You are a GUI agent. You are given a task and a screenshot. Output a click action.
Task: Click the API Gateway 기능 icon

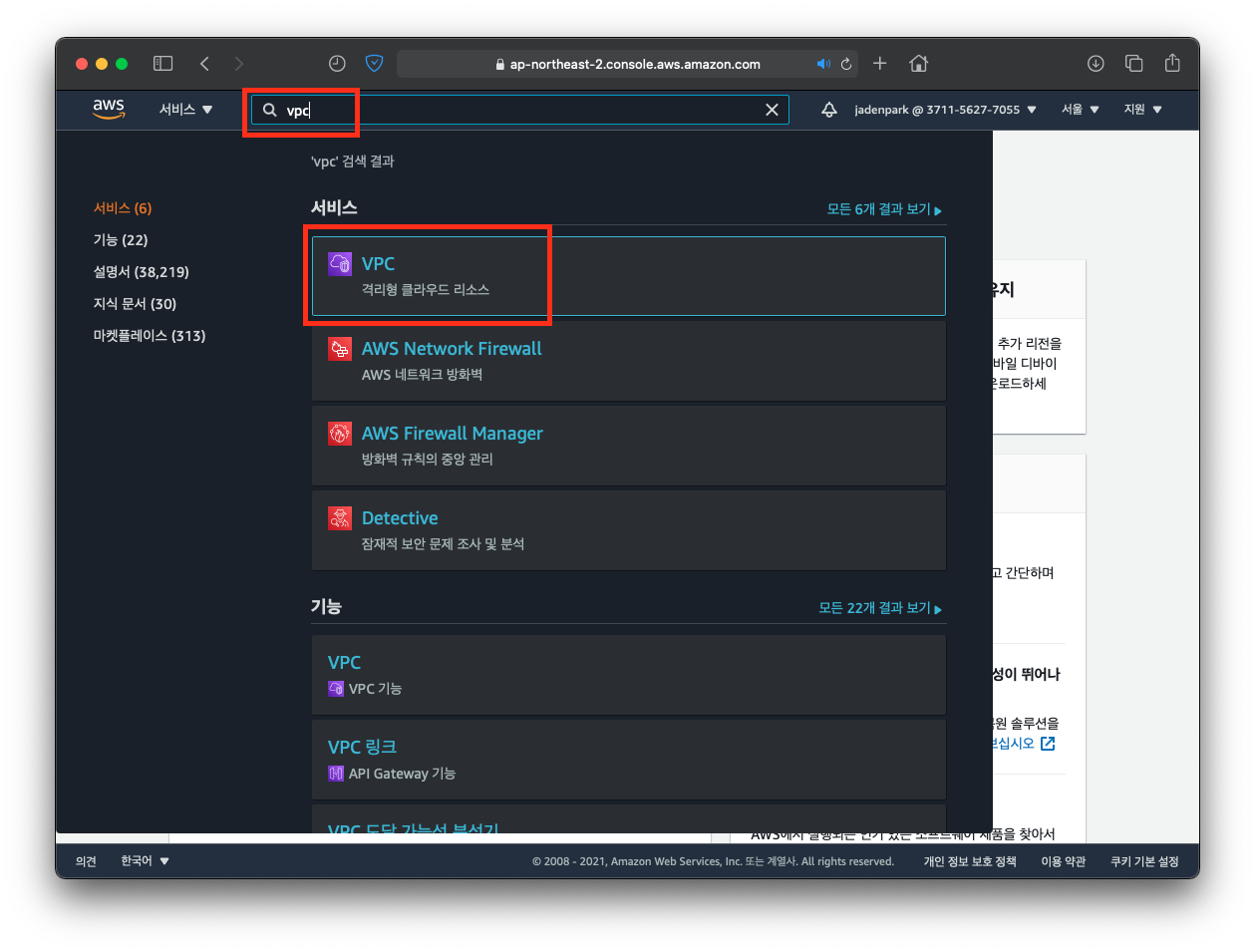coord(336,774)
